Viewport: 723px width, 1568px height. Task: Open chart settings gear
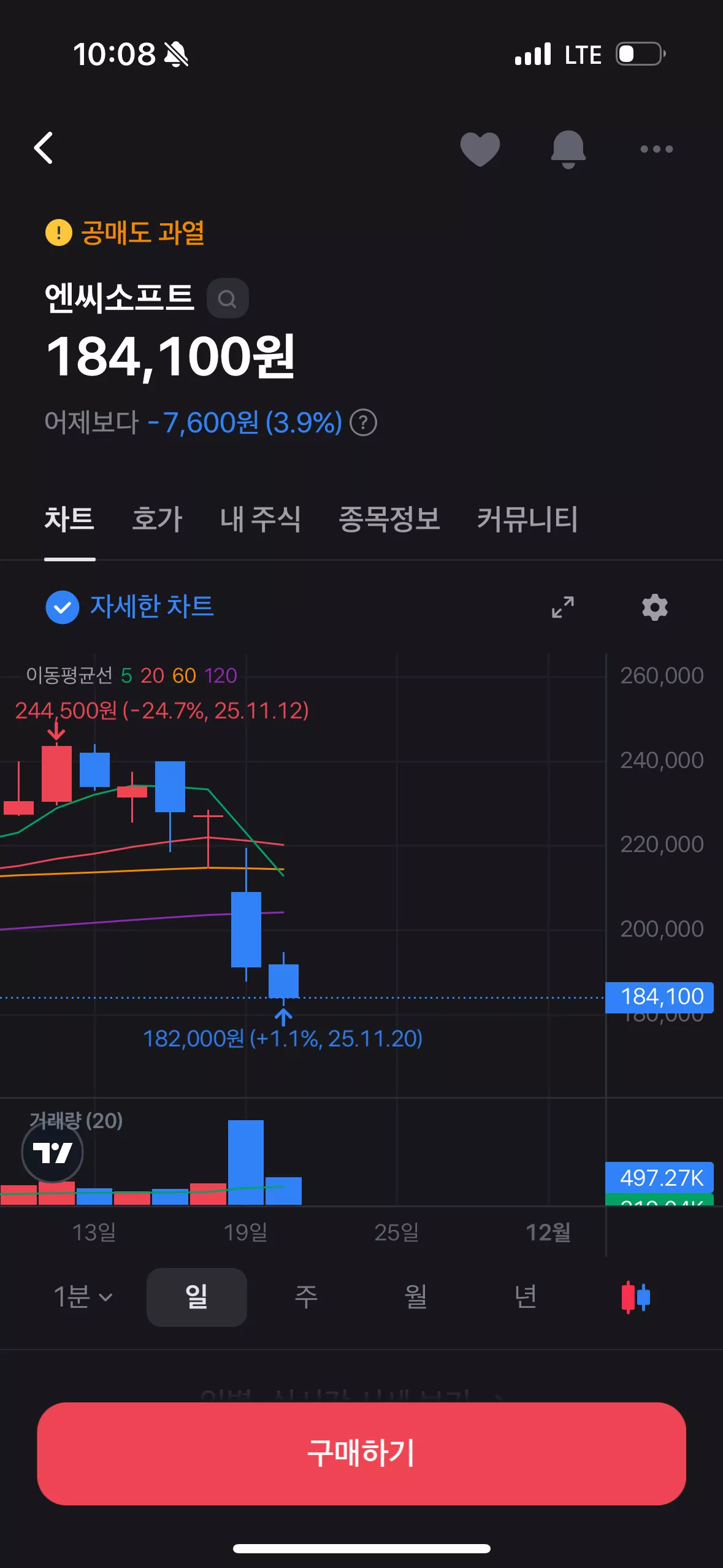pyautogui.click(x=655, y=607)
